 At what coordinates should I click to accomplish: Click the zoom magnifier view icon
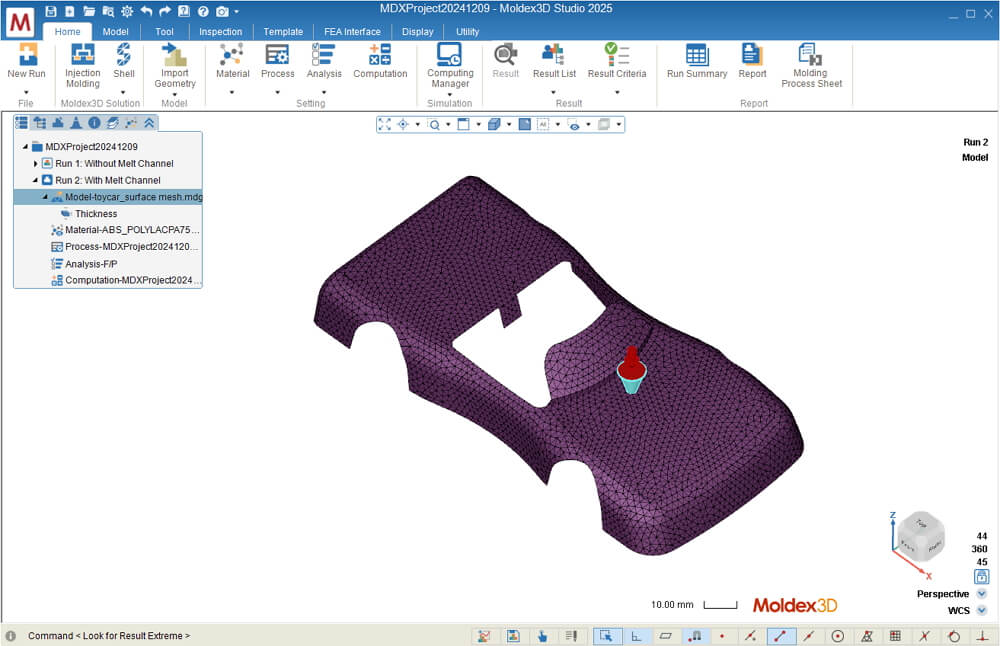(434, 124)
